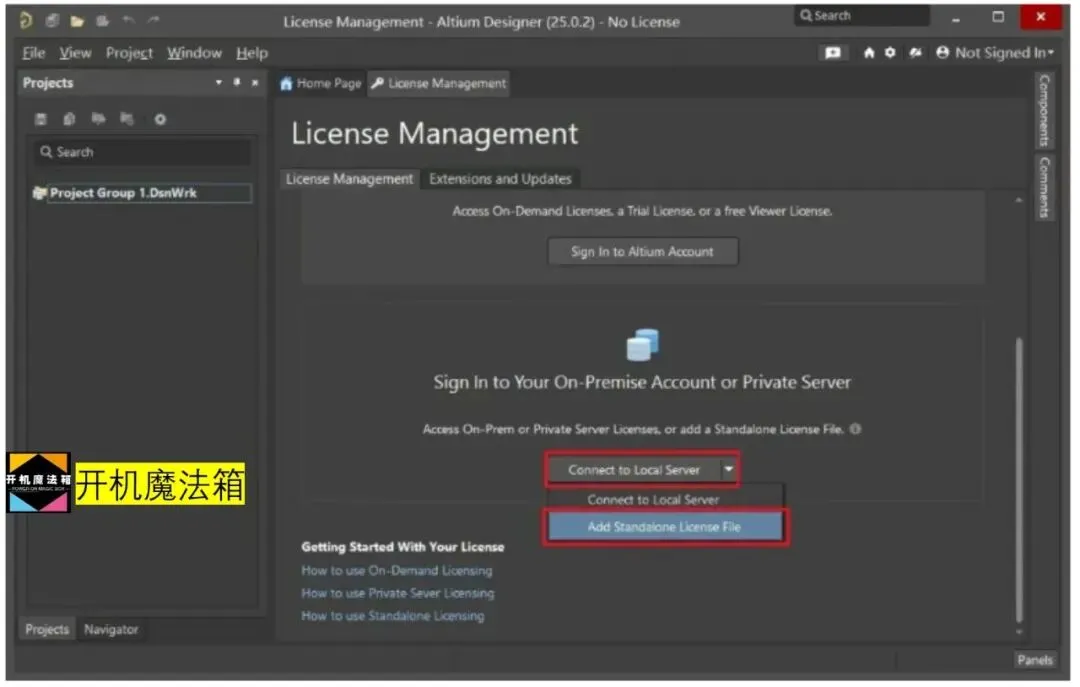
Task: Click the home icon in the top-right toolbar
Action: click(869, 52)
